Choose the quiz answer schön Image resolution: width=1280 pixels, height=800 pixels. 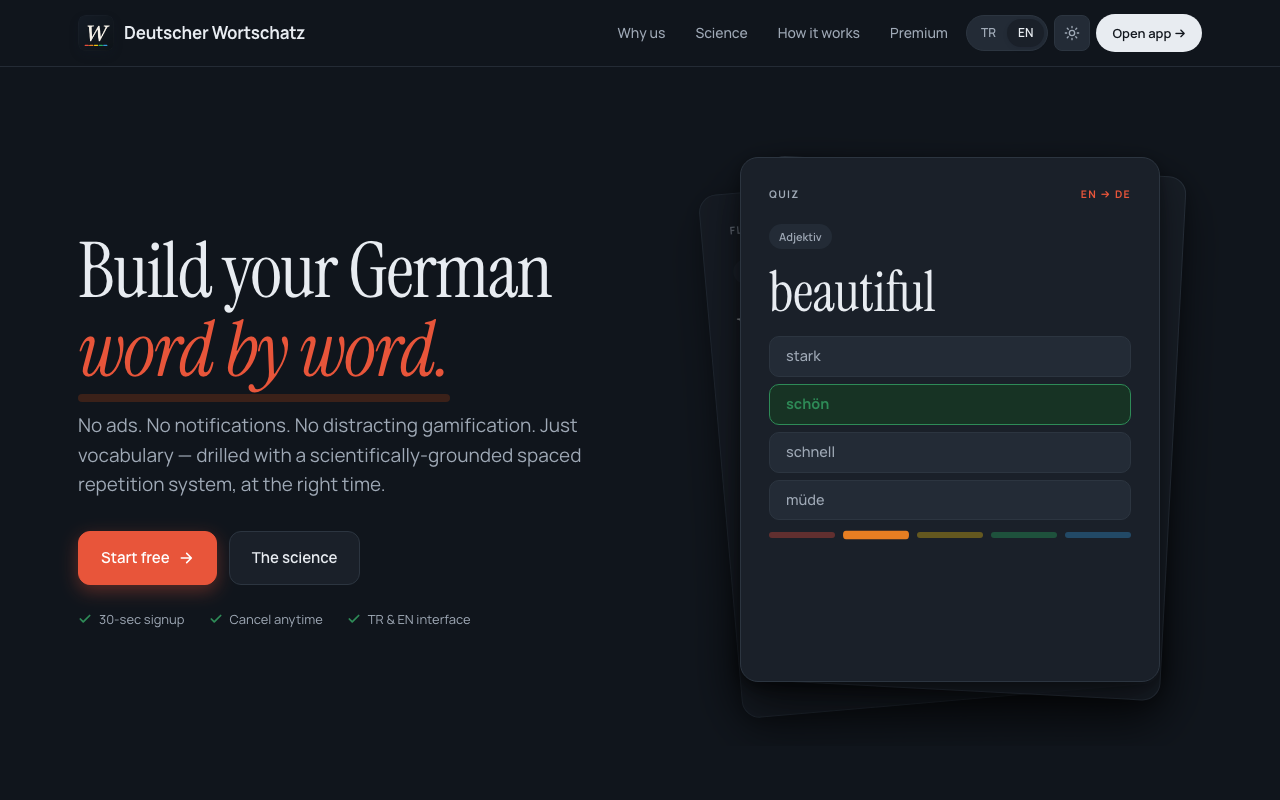click(949, 404)
